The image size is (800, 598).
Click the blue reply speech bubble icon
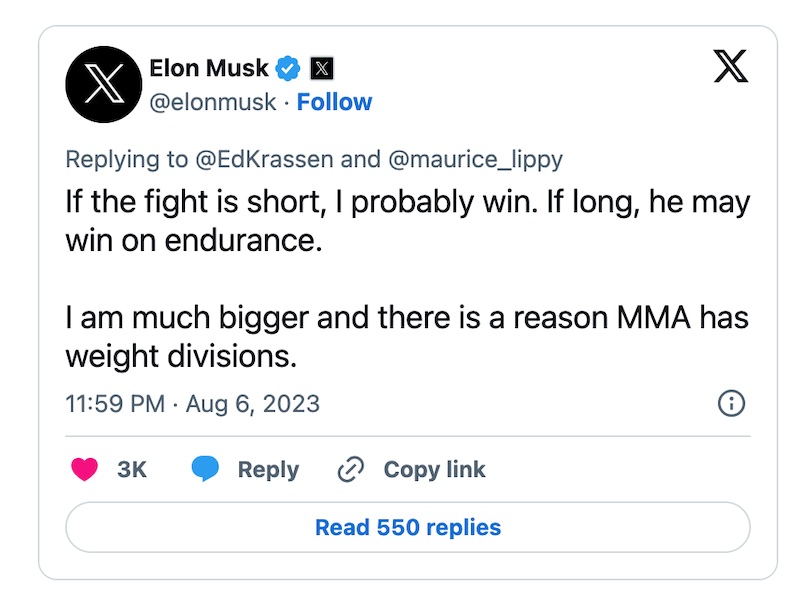pos(205,470)
